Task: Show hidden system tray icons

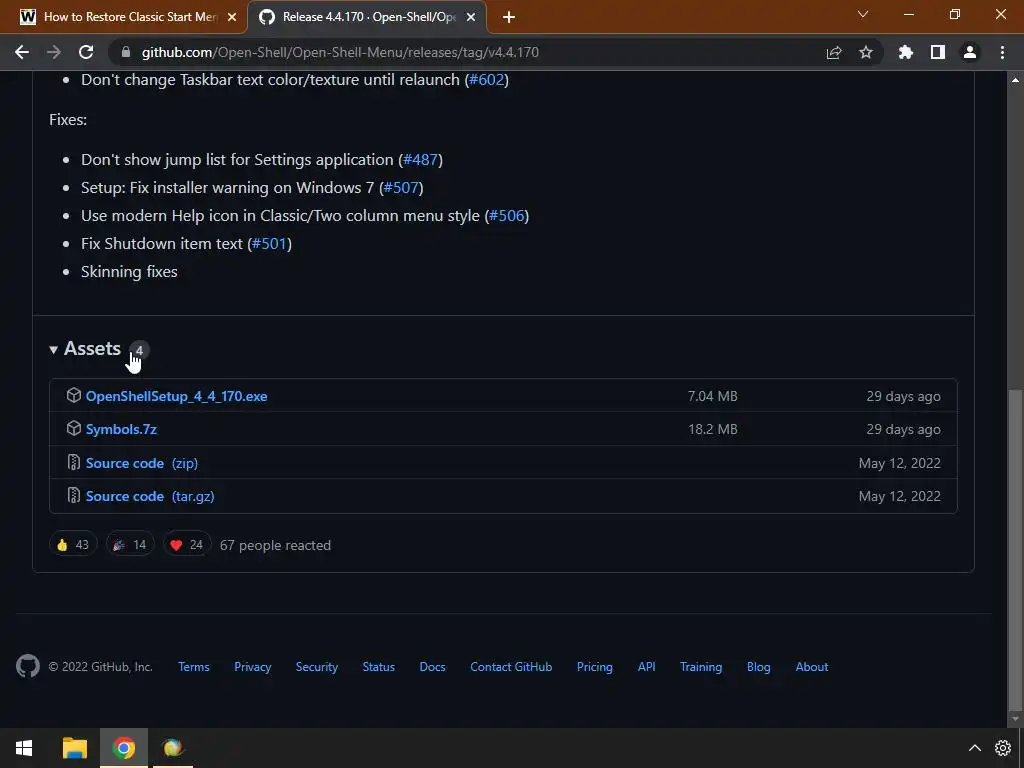Action: point(974,748)
